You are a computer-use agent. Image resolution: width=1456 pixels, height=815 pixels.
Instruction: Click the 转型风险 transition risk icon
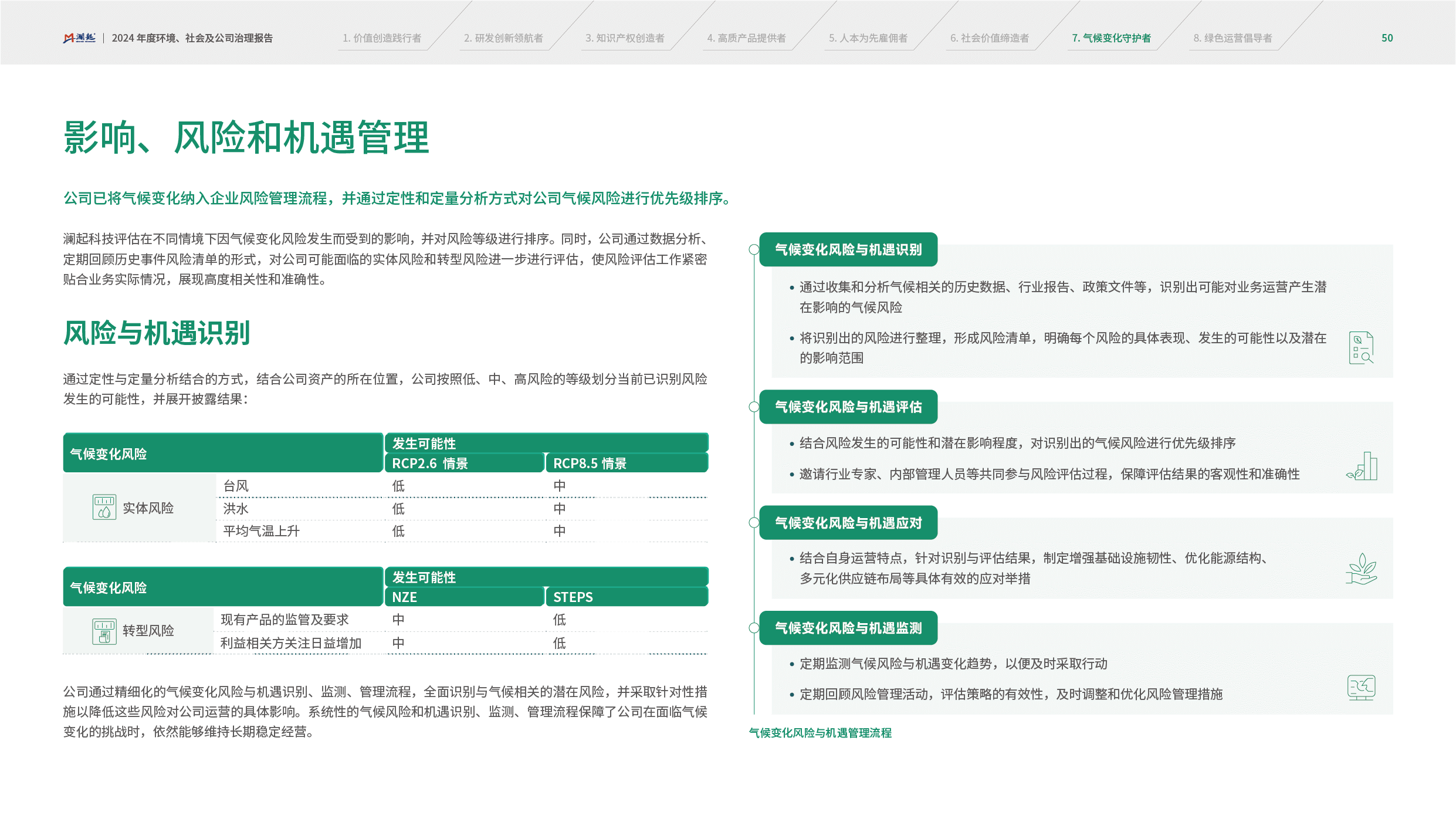coord(104,631)
